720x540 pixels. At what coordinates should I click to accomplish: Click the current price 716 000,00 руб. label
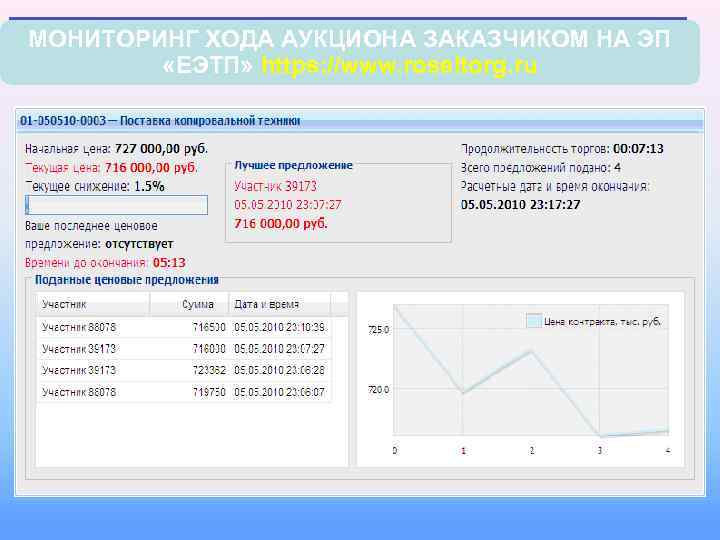[x=112, y=168]
